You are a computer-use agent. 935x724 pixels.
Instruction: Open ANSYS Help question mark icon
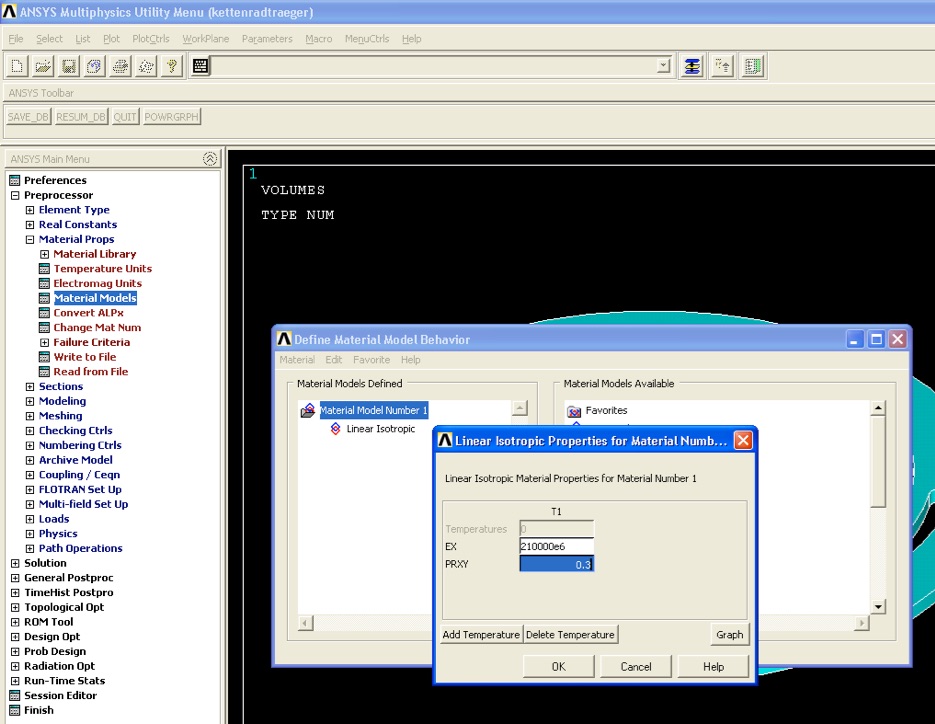(172, 66)
